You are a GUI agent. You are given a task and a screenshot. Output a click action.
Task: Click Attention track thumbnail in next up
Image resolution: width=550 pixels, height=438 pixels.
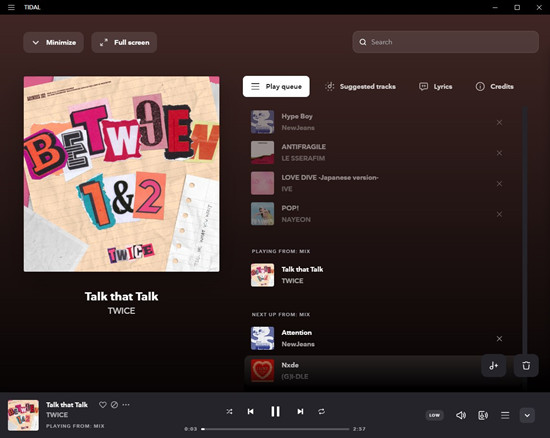pos(262,338)
